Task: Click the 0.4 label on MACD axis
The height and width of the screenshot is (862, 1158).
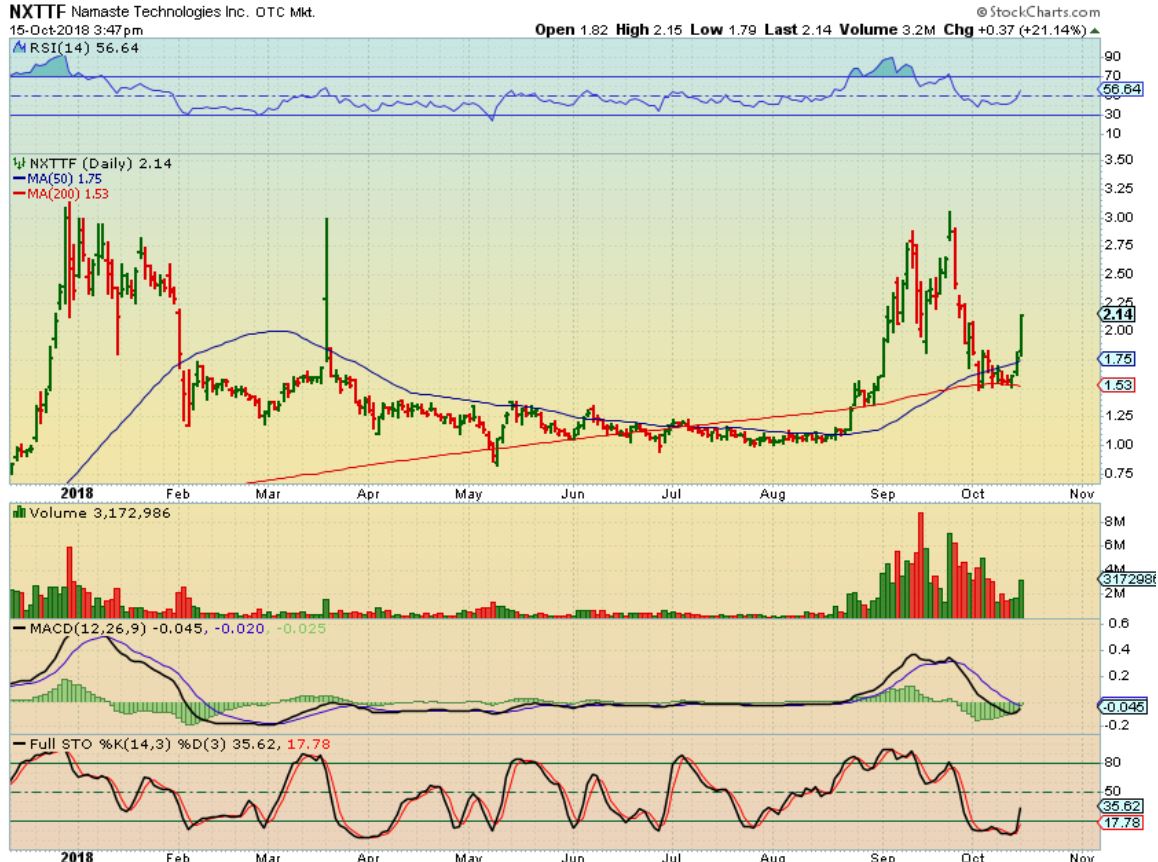Action: 1120,650
